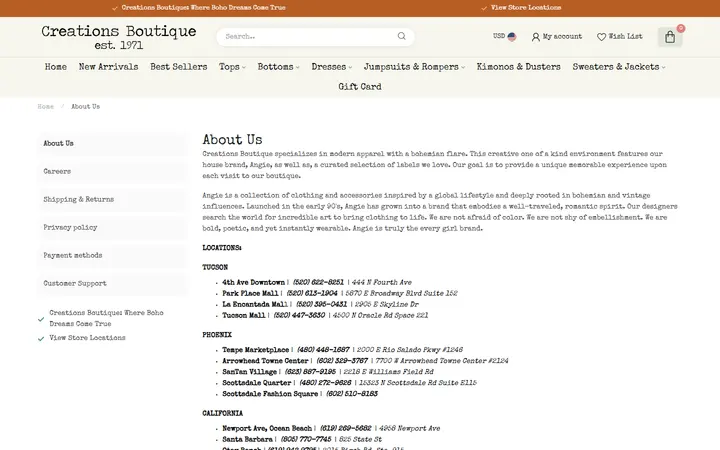Click the PHOENIX section heading
The width and height of the screenshot is (720, 450).
coord(217,335)
